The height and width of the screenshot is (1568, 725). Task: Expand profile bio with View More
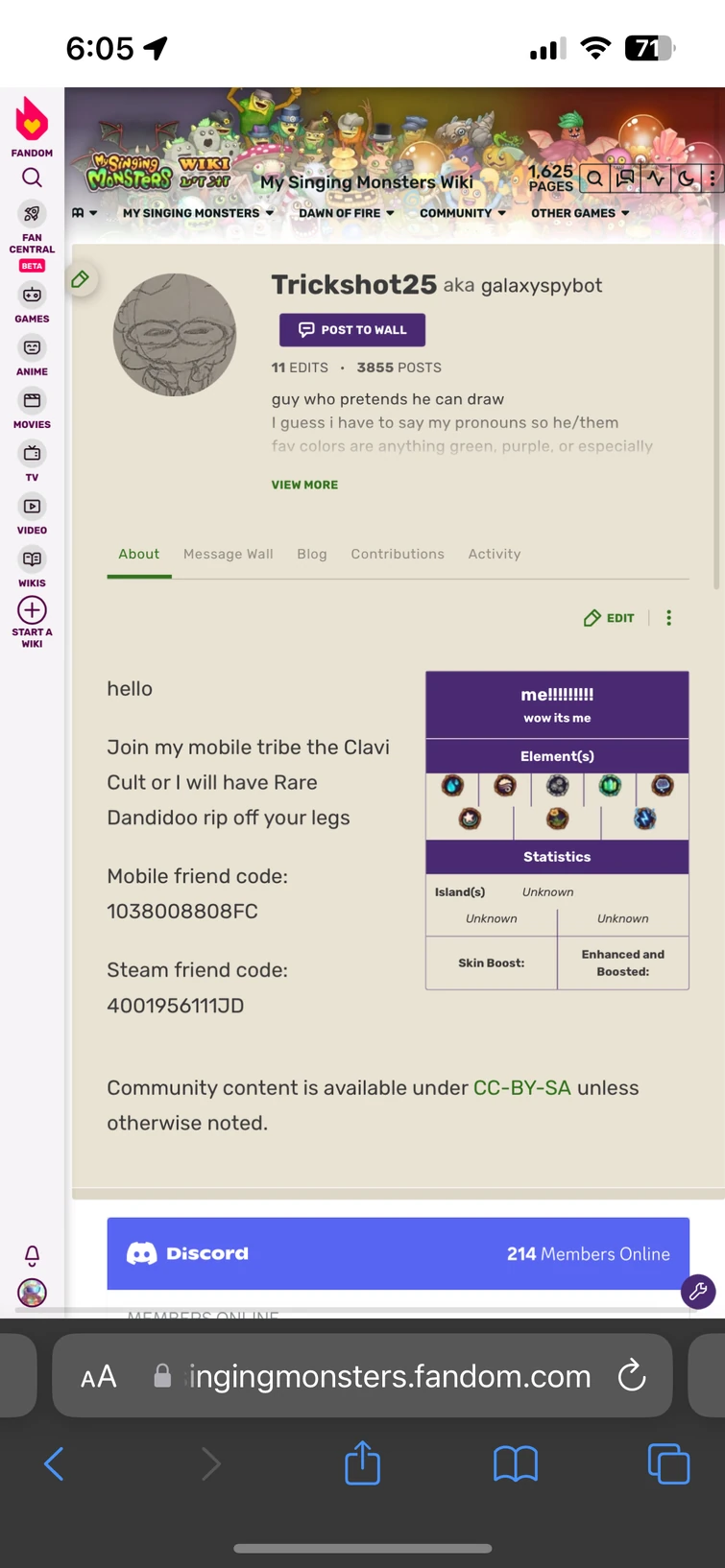pyautogui.click(x=304, y=485)
